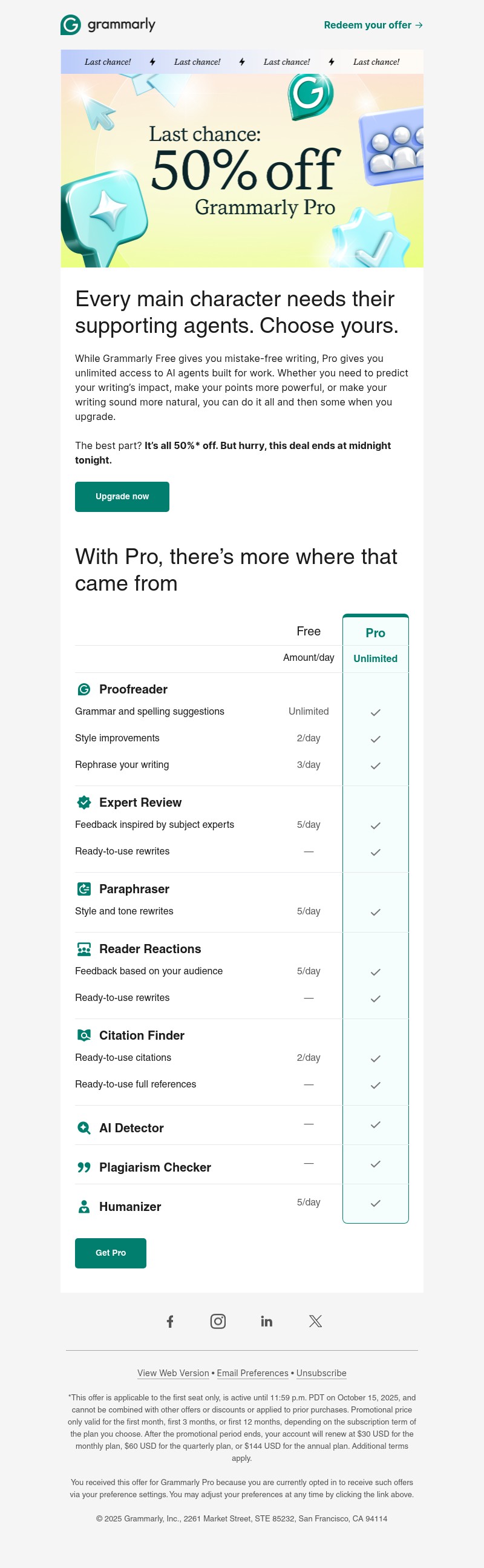Screen dimensions: 484x1568
Task: Click the AI Detector magnifier icon
Action: (x=84, y=1128)
